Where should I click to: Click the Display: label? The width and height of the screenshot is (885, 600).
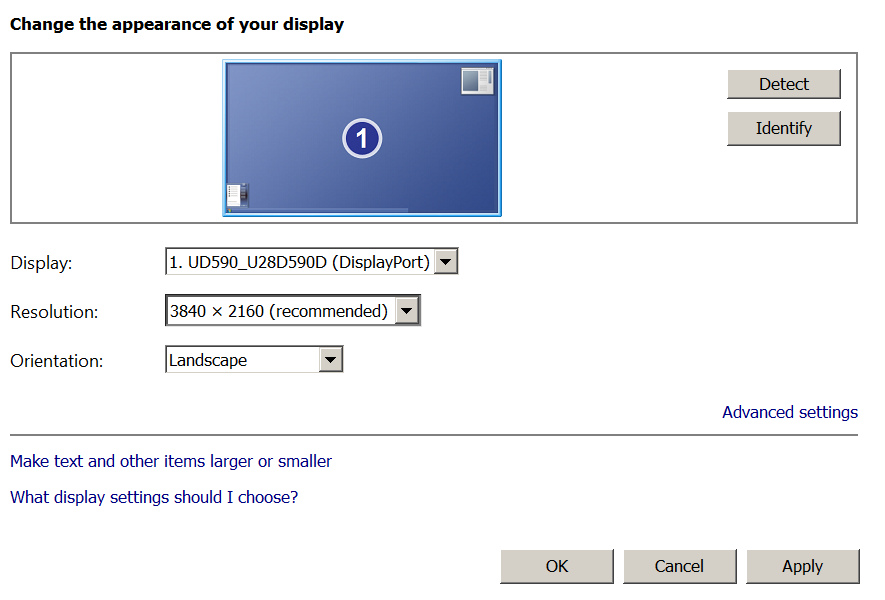click(41, 263)
